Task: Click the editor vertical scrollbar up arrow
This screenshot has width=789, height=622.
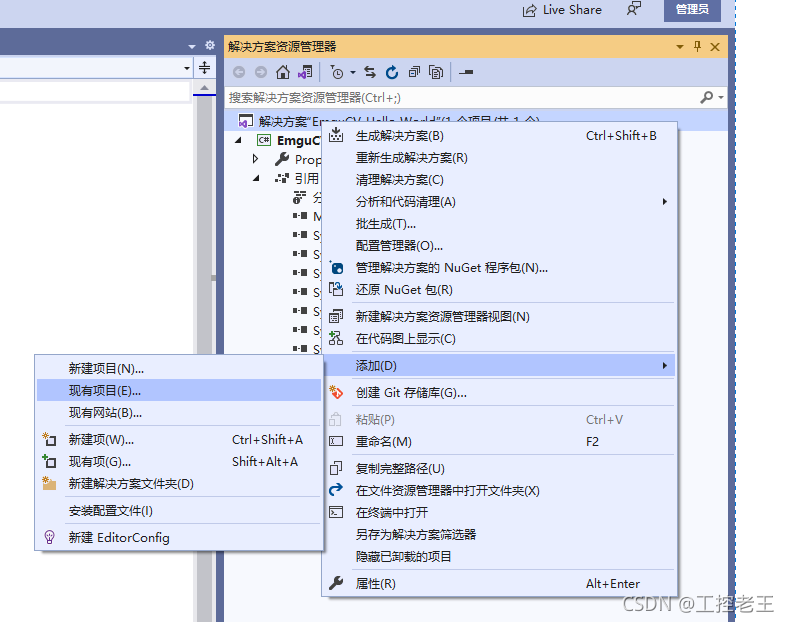Action: coord(204,89)
